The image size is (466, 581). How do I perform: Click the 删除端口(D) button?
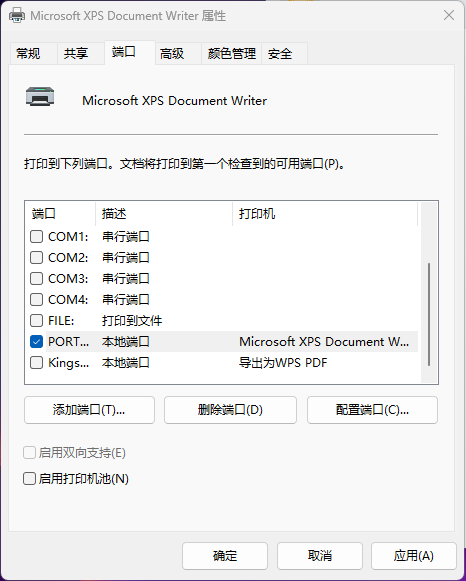click(x=230, y=410)
